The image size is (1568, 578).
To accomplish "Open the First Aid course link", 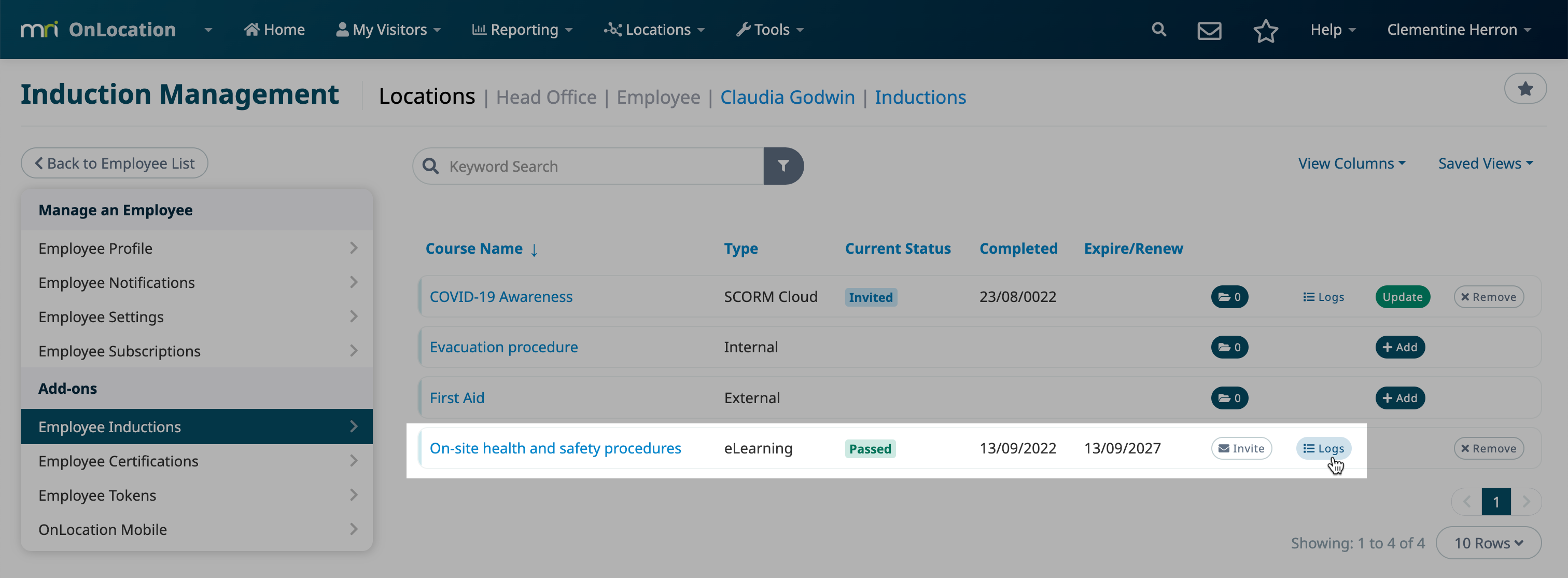I will pyautogui.click(x=456, y=398).
